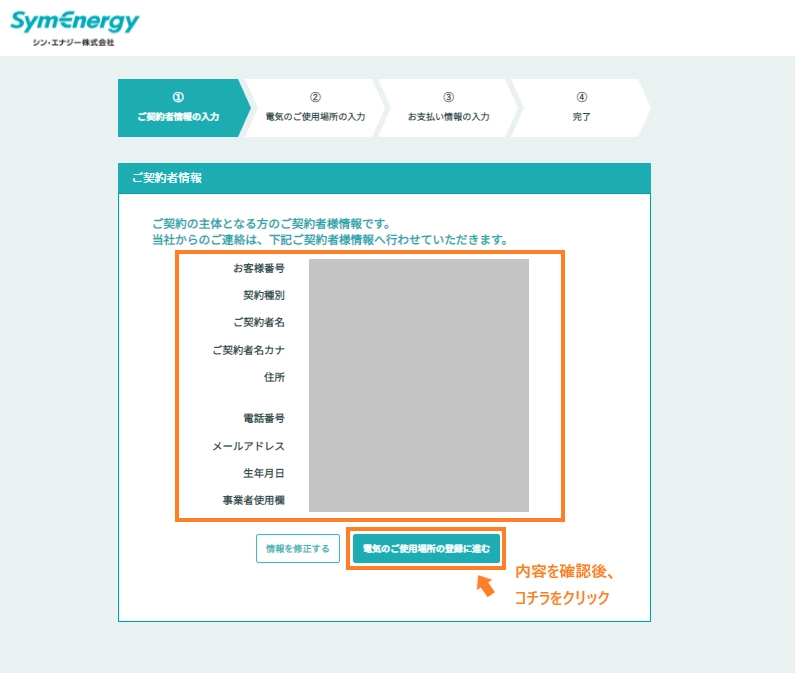
Task: Click the gray masked contractor details area
Action: click(x=418, y=385)
